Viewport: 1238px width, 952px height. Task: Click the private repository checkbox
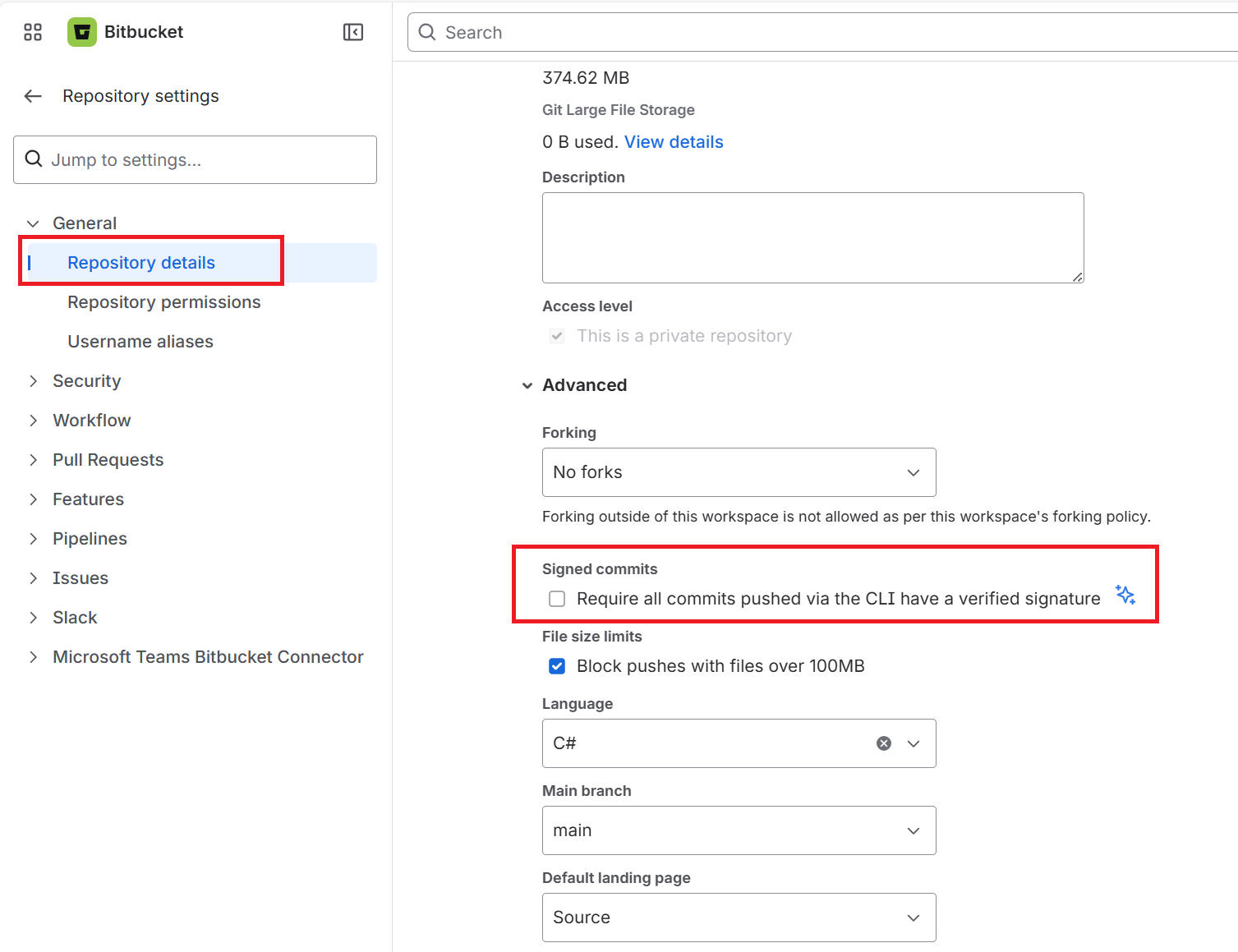[557, 336]
